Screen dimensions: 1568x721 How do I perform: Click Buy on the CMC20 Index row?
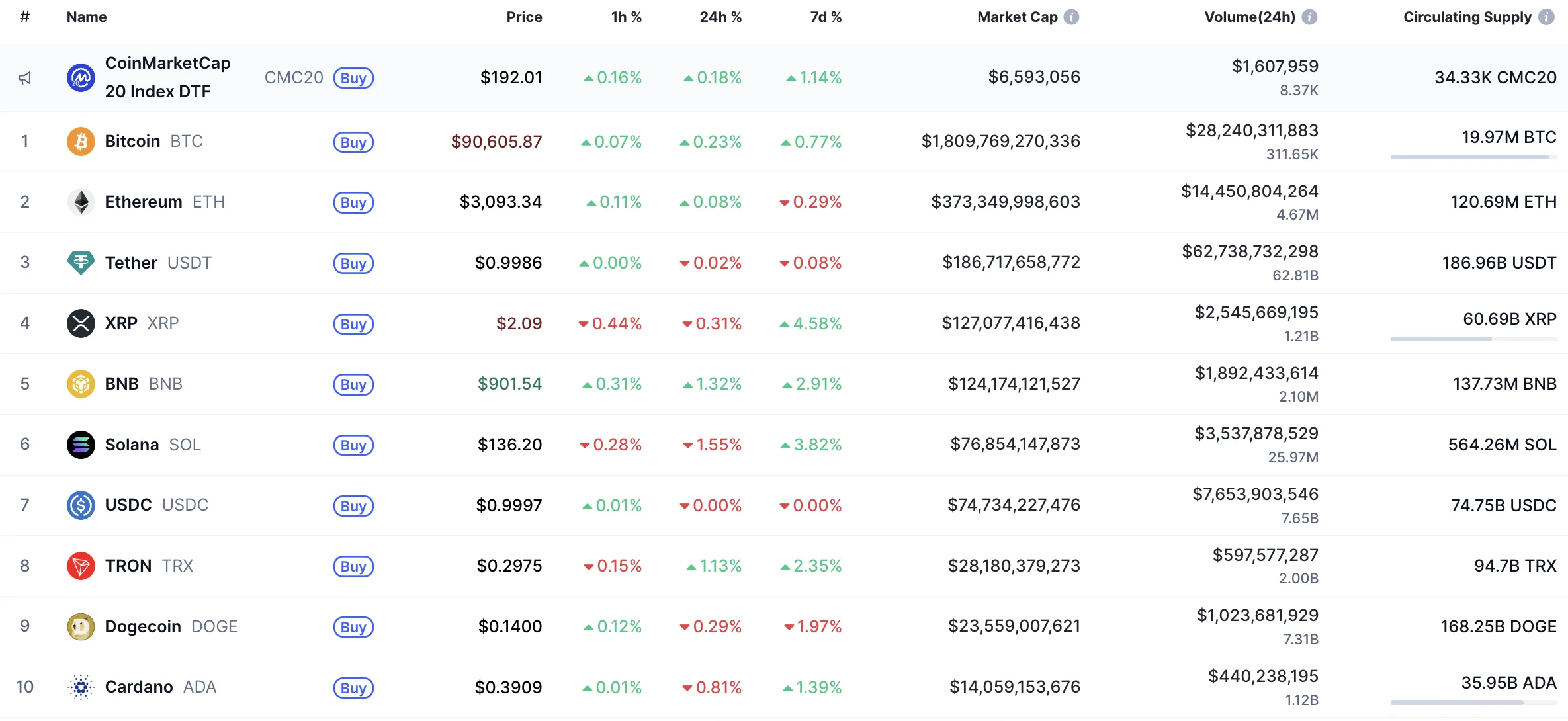353,77
